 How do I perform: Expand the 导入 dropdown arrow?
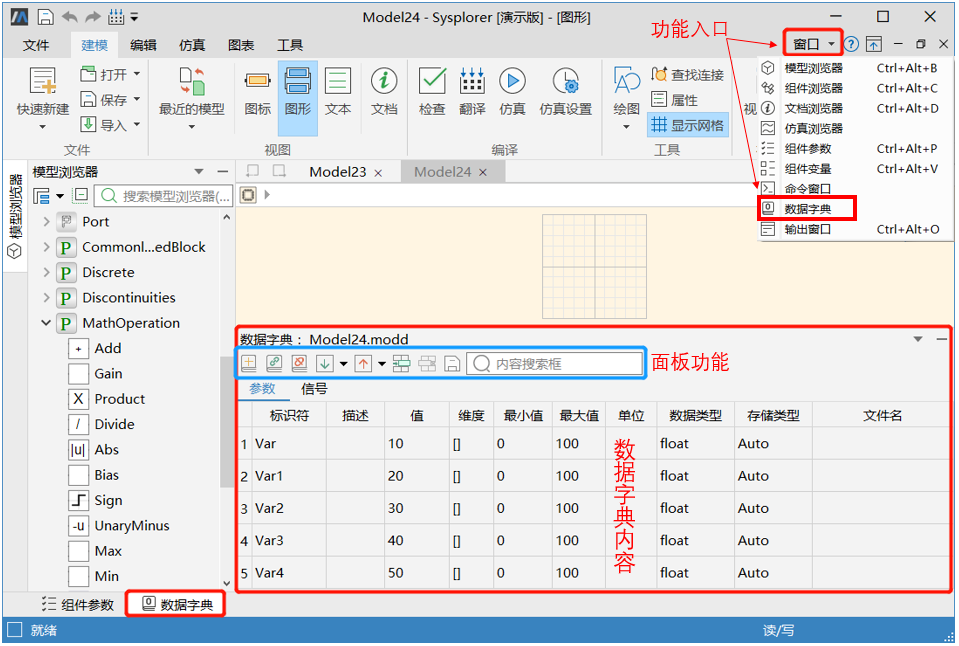tap(137, 124)
